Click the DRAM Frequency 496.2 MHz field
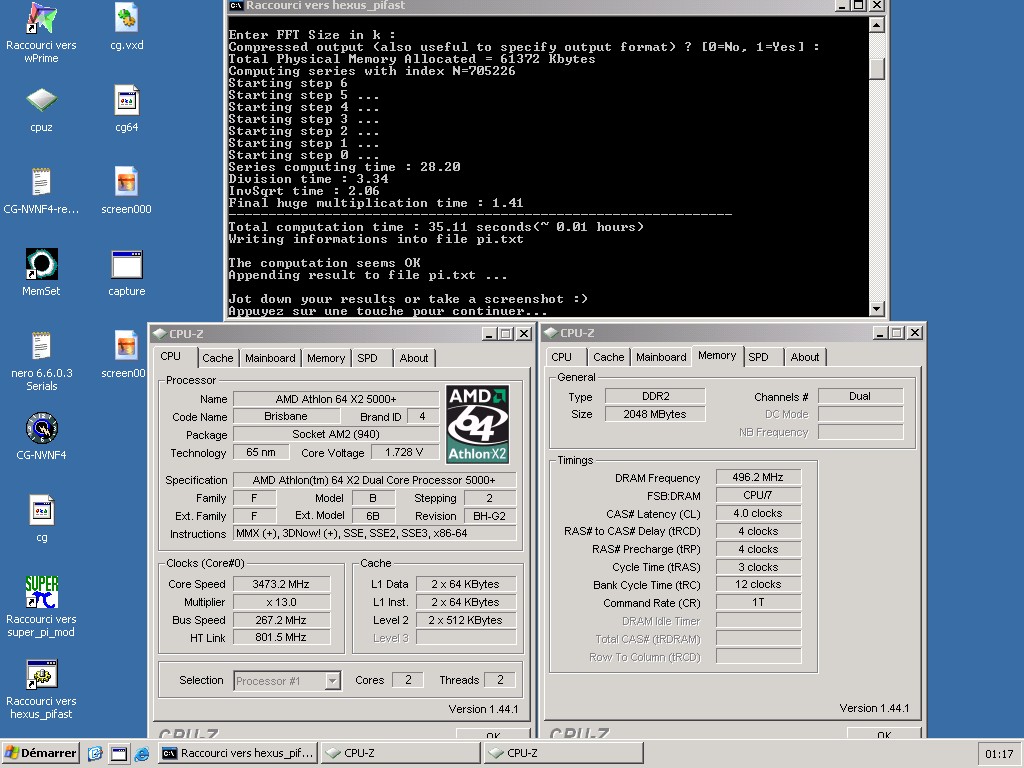The height and width of the screenshot is (768, 1024). 758,477
